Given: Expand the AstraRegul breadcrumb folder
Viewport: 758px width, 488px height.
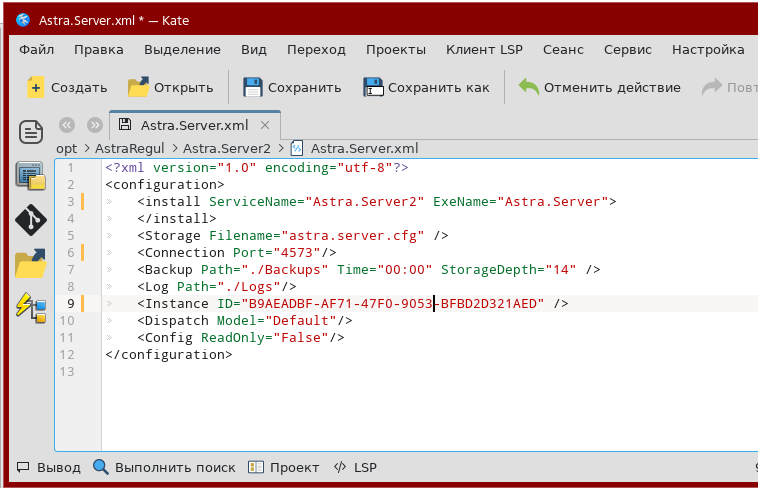Looking at the screenshot, I should (x=130, y=148).
